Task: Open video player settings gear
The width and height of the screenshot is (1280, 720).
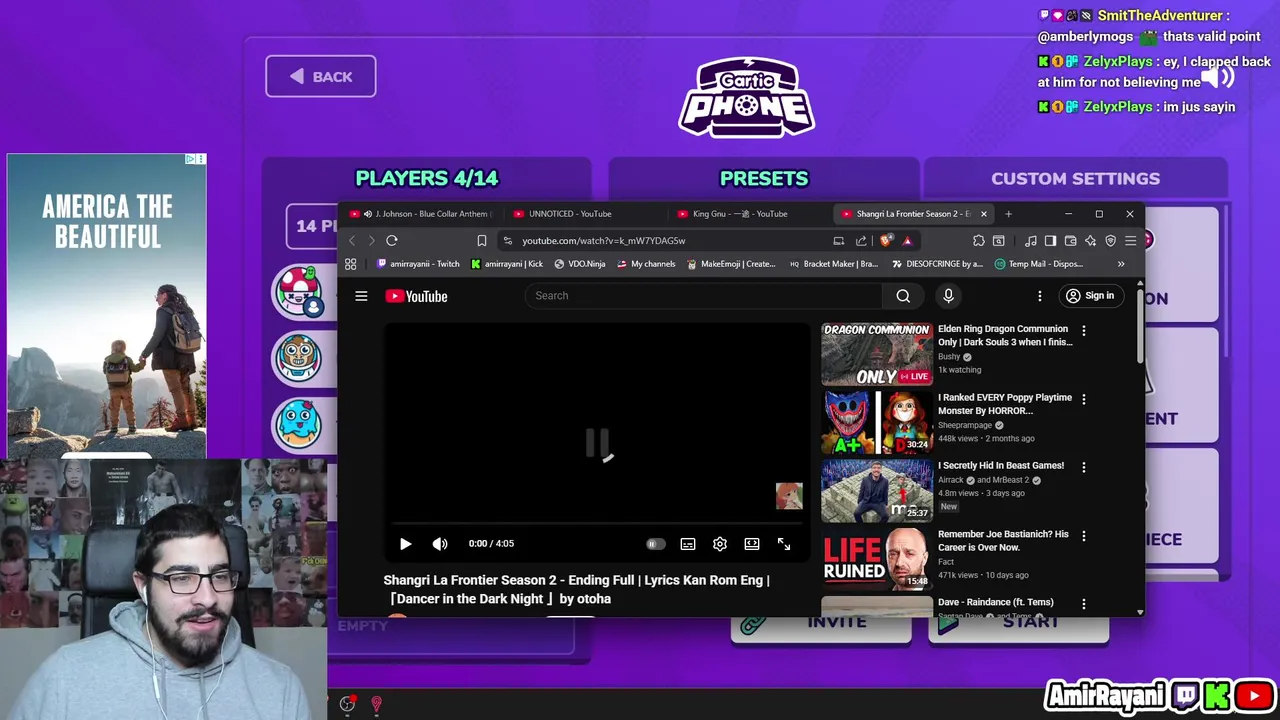Action: click(x=720, y=544)
